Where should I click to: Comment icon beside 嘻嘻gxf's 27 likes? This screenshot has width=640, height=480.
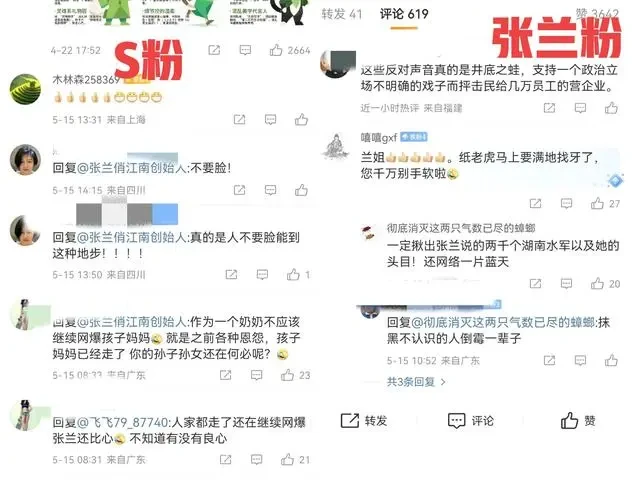[566, 203]
